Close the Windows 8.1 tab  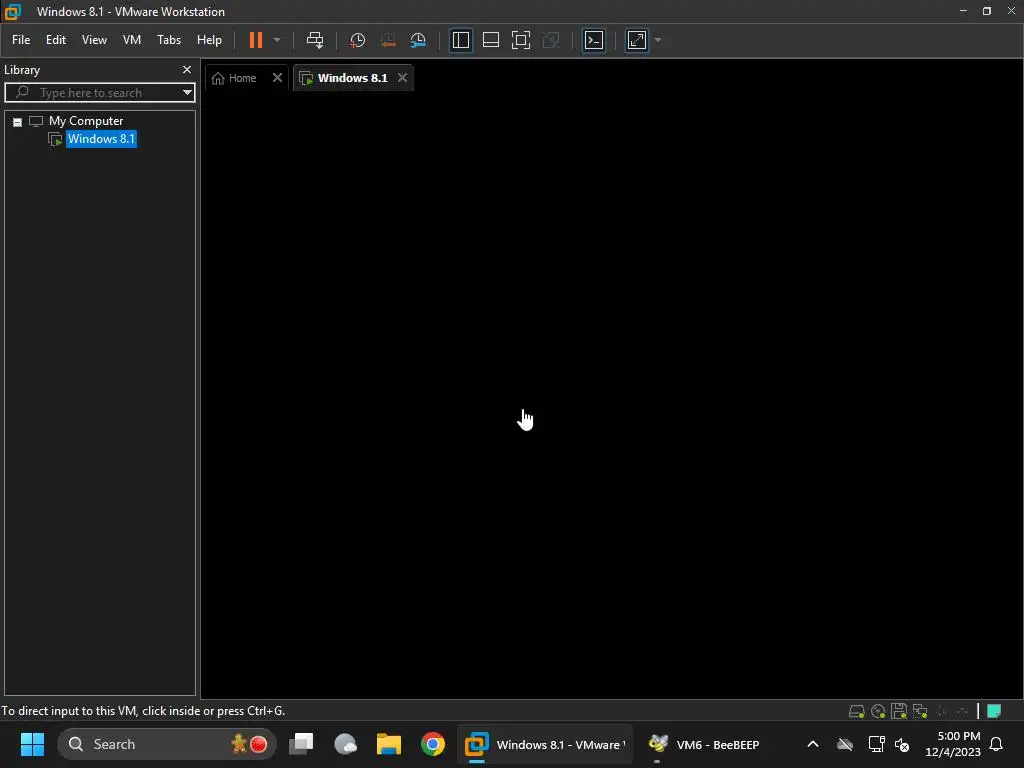pyautogui.click(x=402, y=78)
